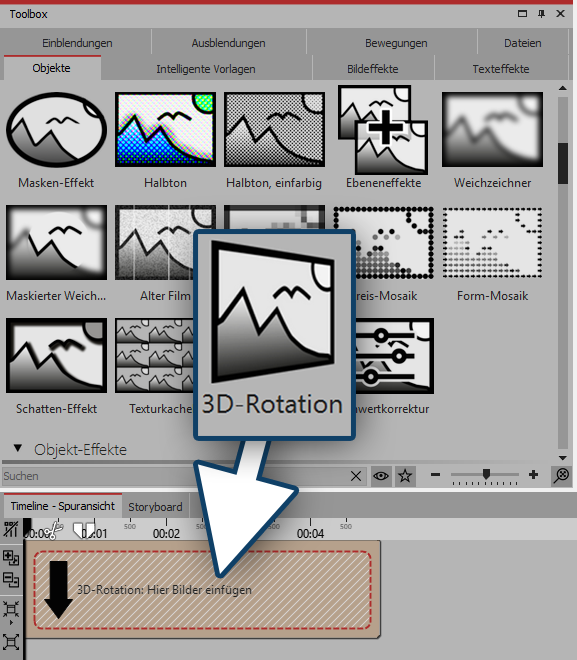Click the 00:02 mark on timeline ruler
Screen dimensions: 577x660
(x=166, y=534)
